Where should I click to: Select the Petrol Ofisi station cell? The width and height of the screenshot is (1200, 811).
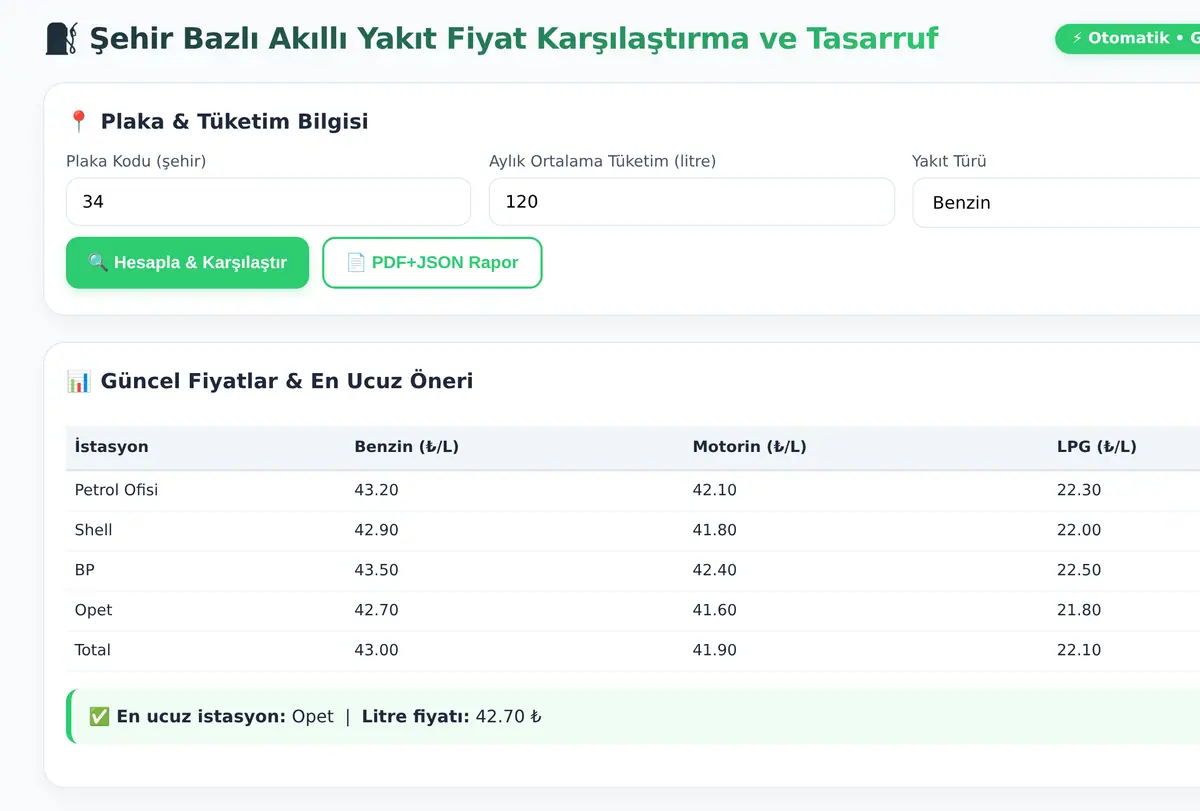[x=116, y=490]
